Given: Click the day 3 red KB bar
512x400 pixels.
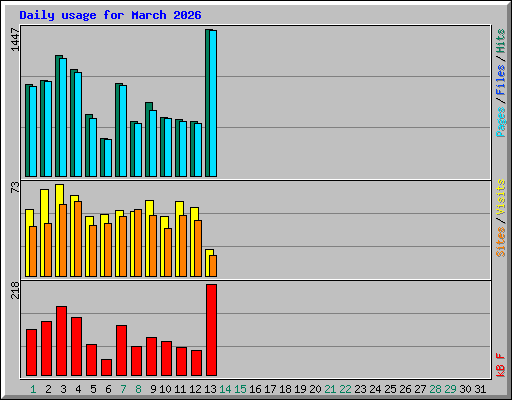Looking at the screenshot, I should click(x=61, y=341).
